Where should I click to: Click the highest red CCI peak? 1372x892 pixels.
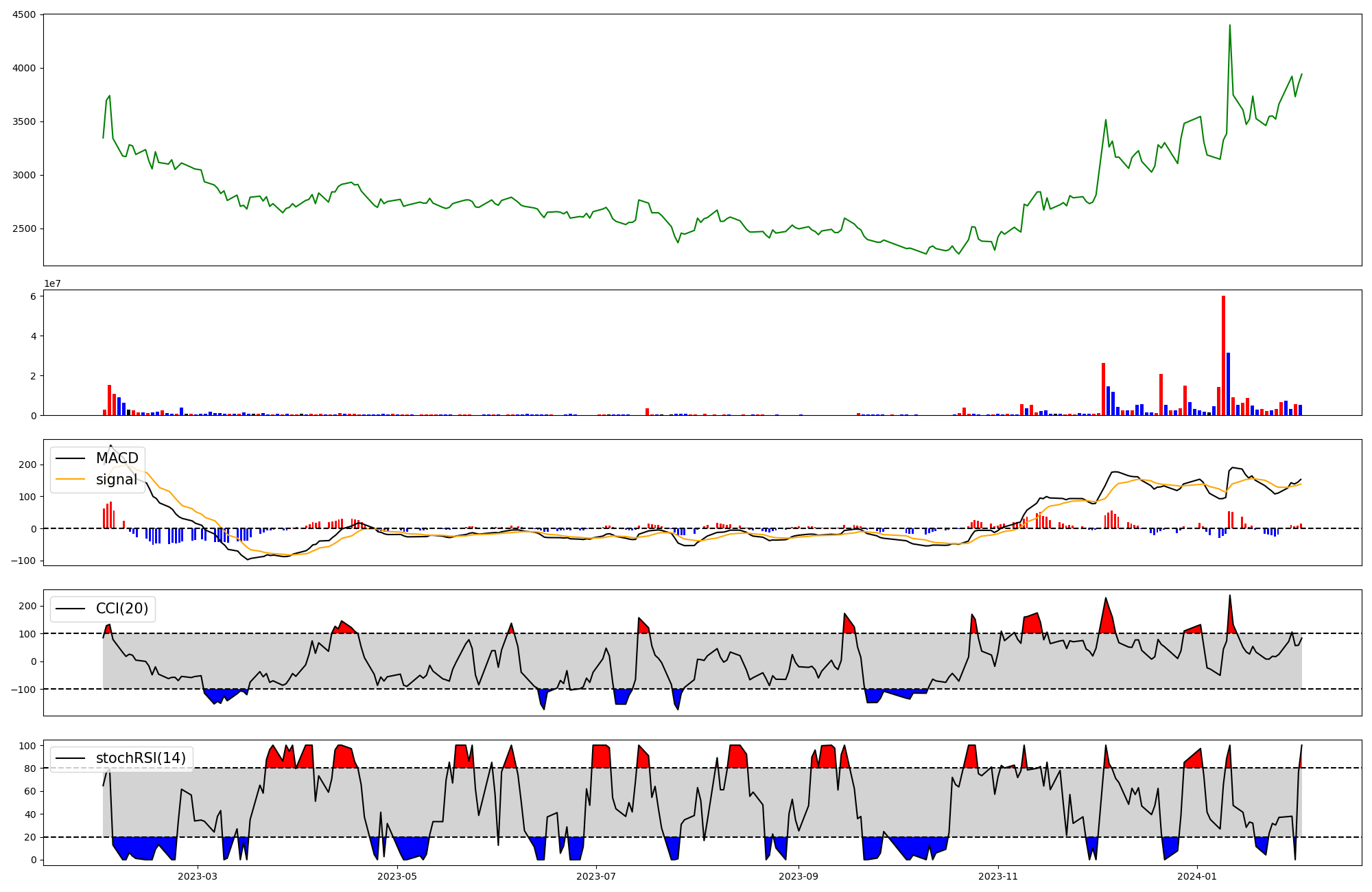tap(1229, 607)
